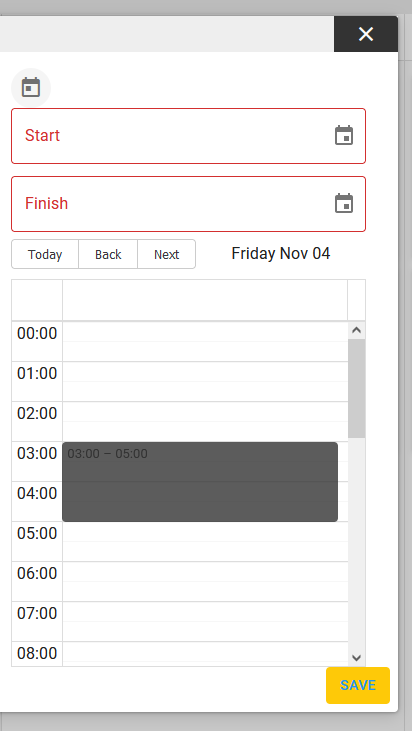Open the Start field calendar picker icon
The width and height of the screenshot is (412, 731).
[344, 136]
